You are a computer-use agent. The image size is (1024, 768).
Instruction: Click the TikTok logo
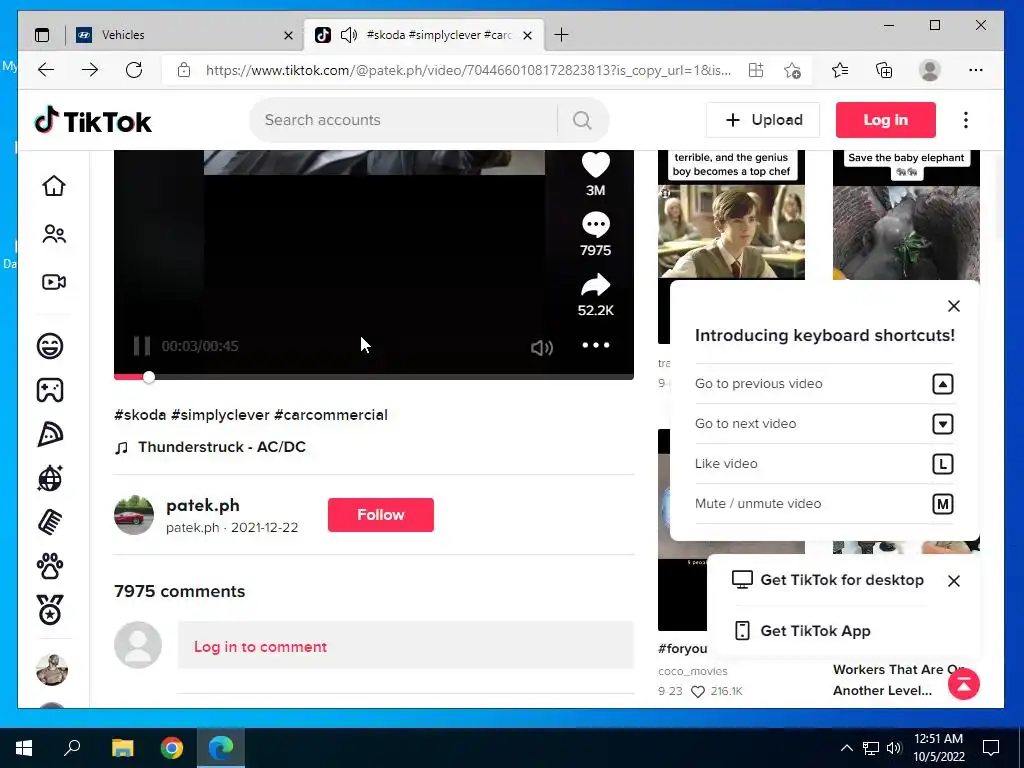tap(93, 121)
